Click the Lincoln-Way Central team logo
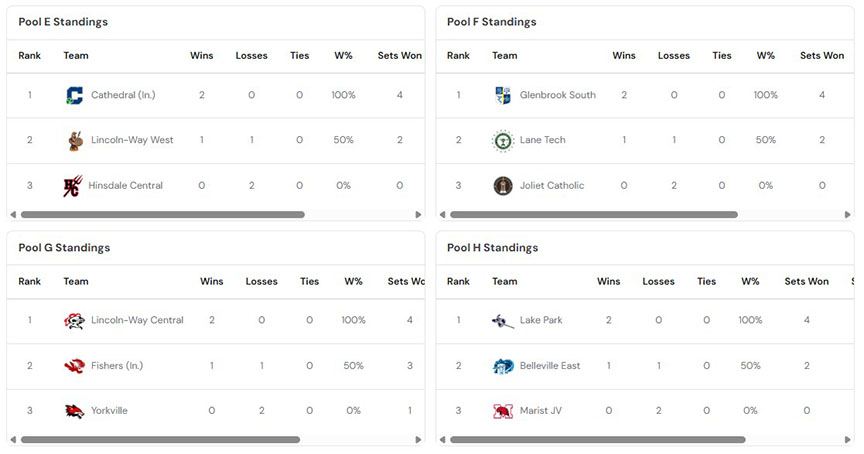The image size is (864, 454). [74, 321]
